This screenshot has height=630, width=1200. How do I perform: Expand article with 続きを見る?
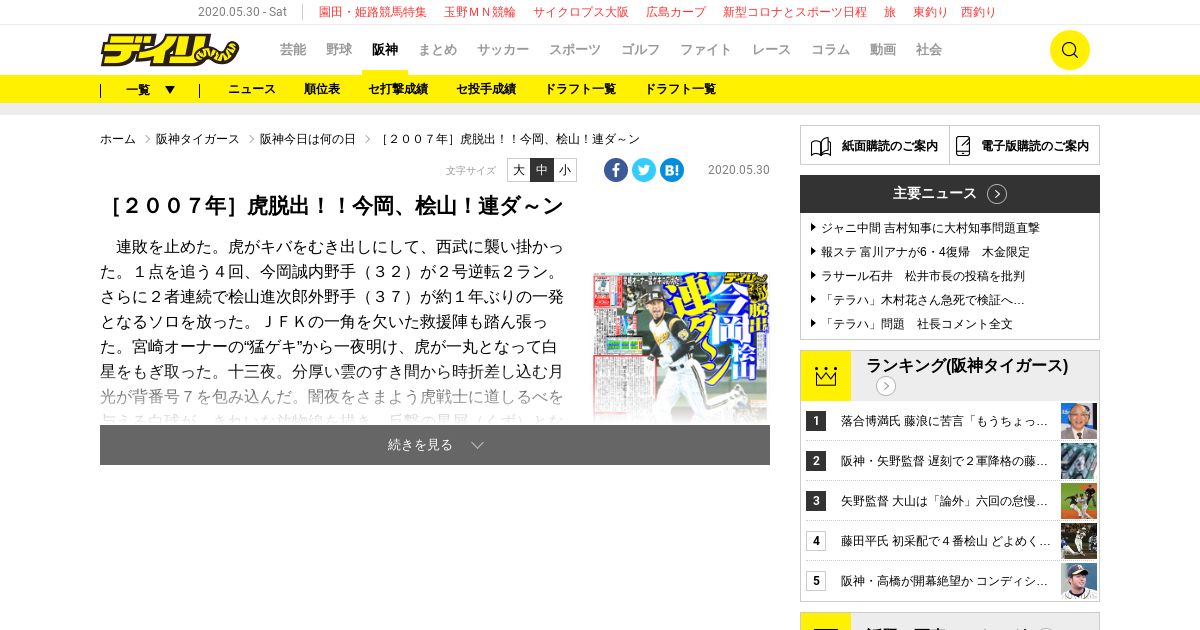click(x=435, y=445)
